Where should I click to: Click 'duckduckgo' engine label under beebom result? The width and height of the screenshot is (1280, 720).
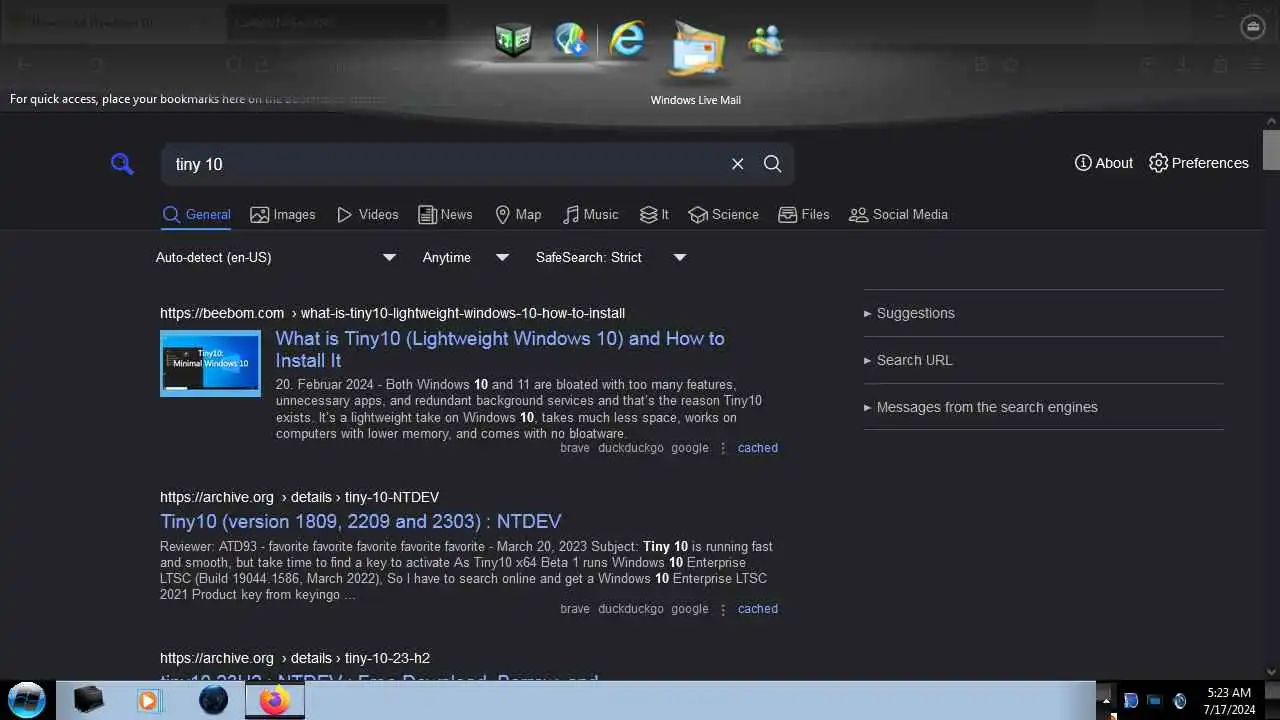(631, 448)
